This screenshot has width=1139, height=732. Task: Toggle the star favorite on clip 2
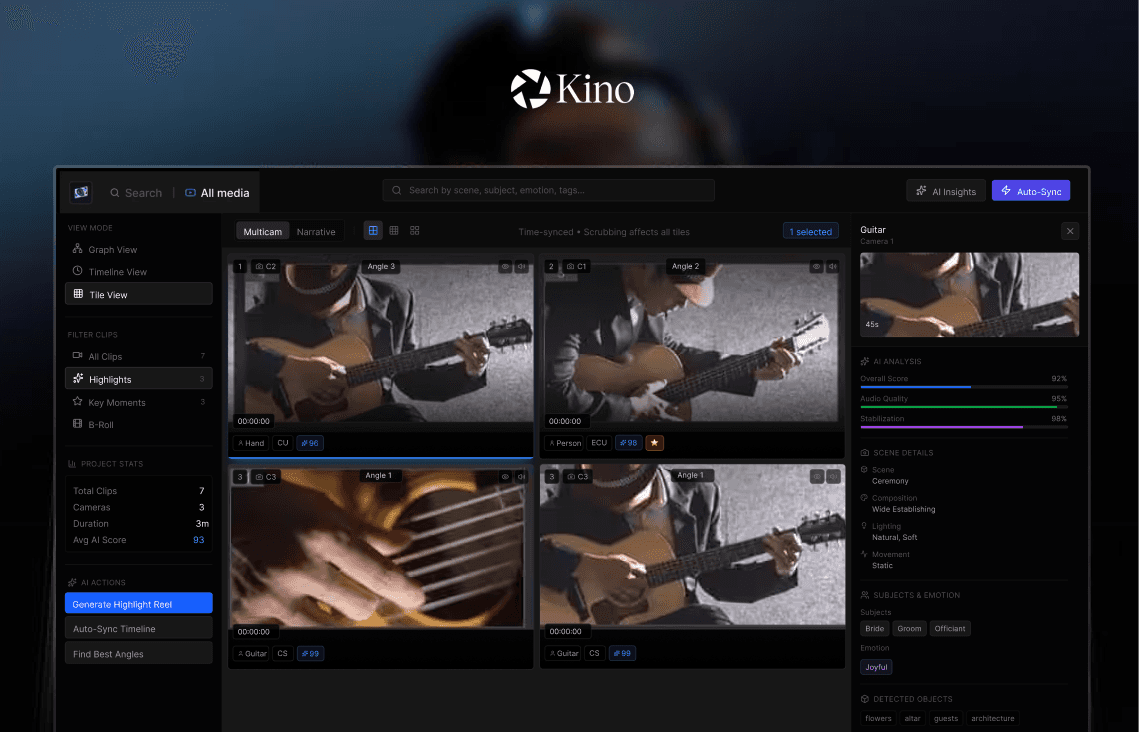click(655, 442)
